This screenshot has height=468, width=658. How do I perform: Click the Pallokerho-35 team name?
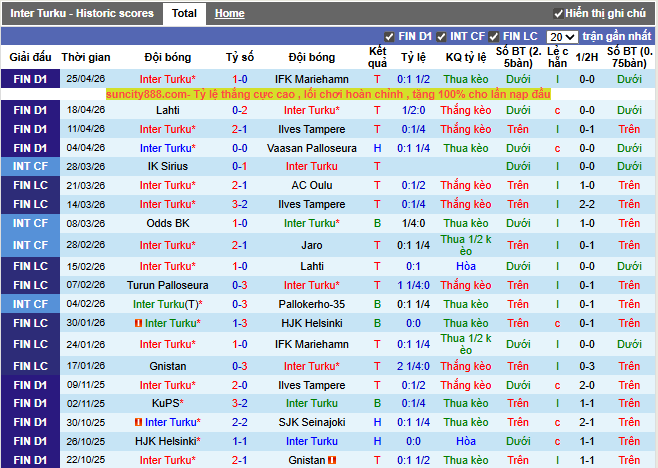coord(312,304)
